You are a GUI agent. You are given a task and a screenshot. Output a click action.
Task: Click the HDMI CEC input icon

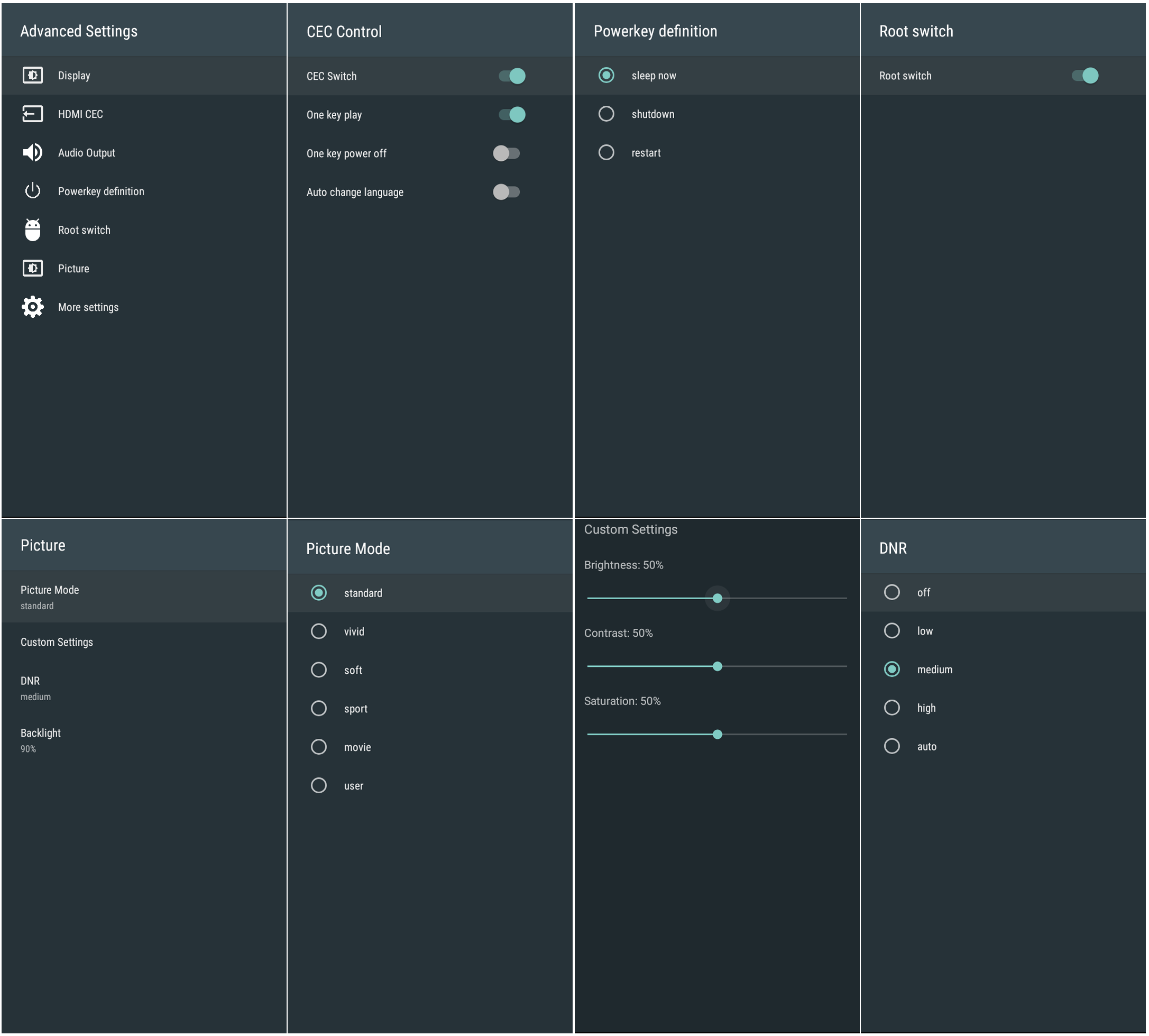[32, 114]
